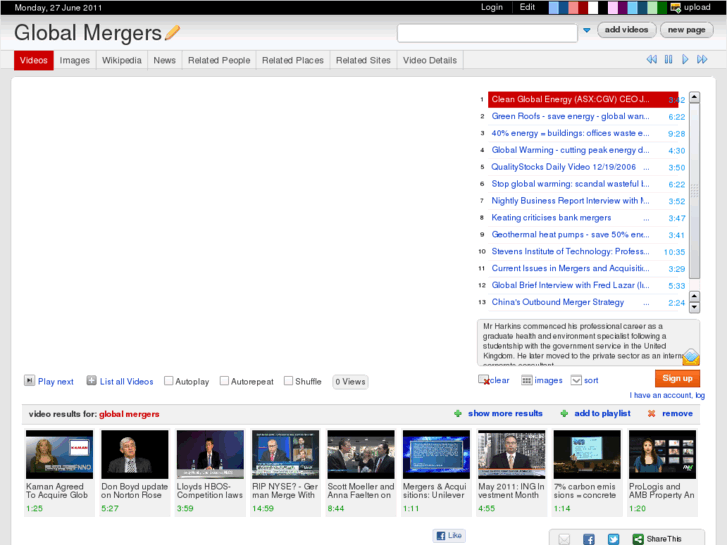Image resolution: width=727 pixels, height=545 pixels.
Task: Enable the Shuffle checkbox
Action: click(x=288, y=381)
